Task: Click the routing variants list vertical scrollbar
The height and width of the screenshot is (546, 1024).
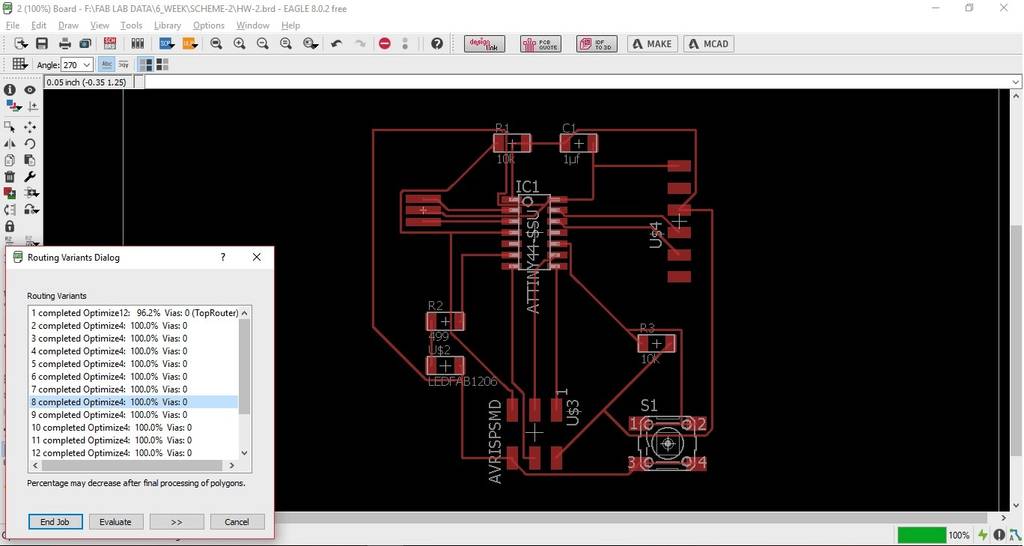Action: point(245,382)
